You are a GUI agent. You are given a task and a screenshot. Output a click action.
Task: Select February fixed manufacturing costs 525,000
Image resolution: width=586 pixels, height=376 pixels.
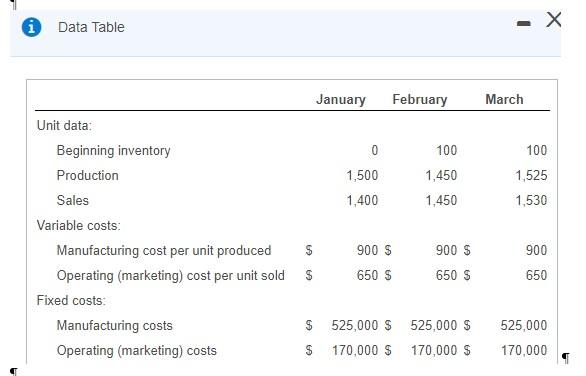tap(434, 326)
